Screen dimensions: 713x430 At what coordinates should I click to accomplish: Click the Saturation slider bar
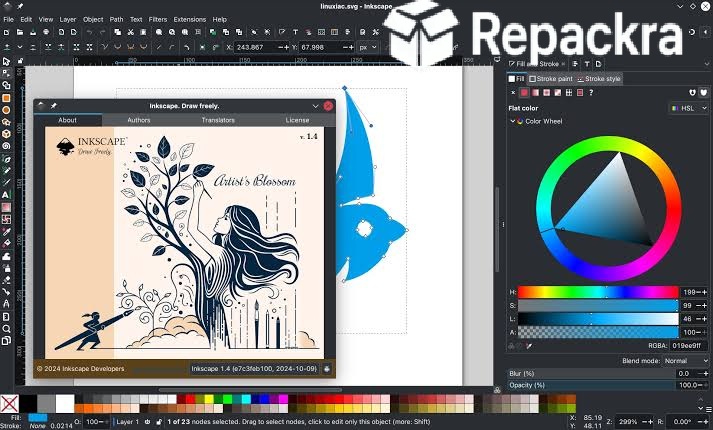(x=598, y=305)
